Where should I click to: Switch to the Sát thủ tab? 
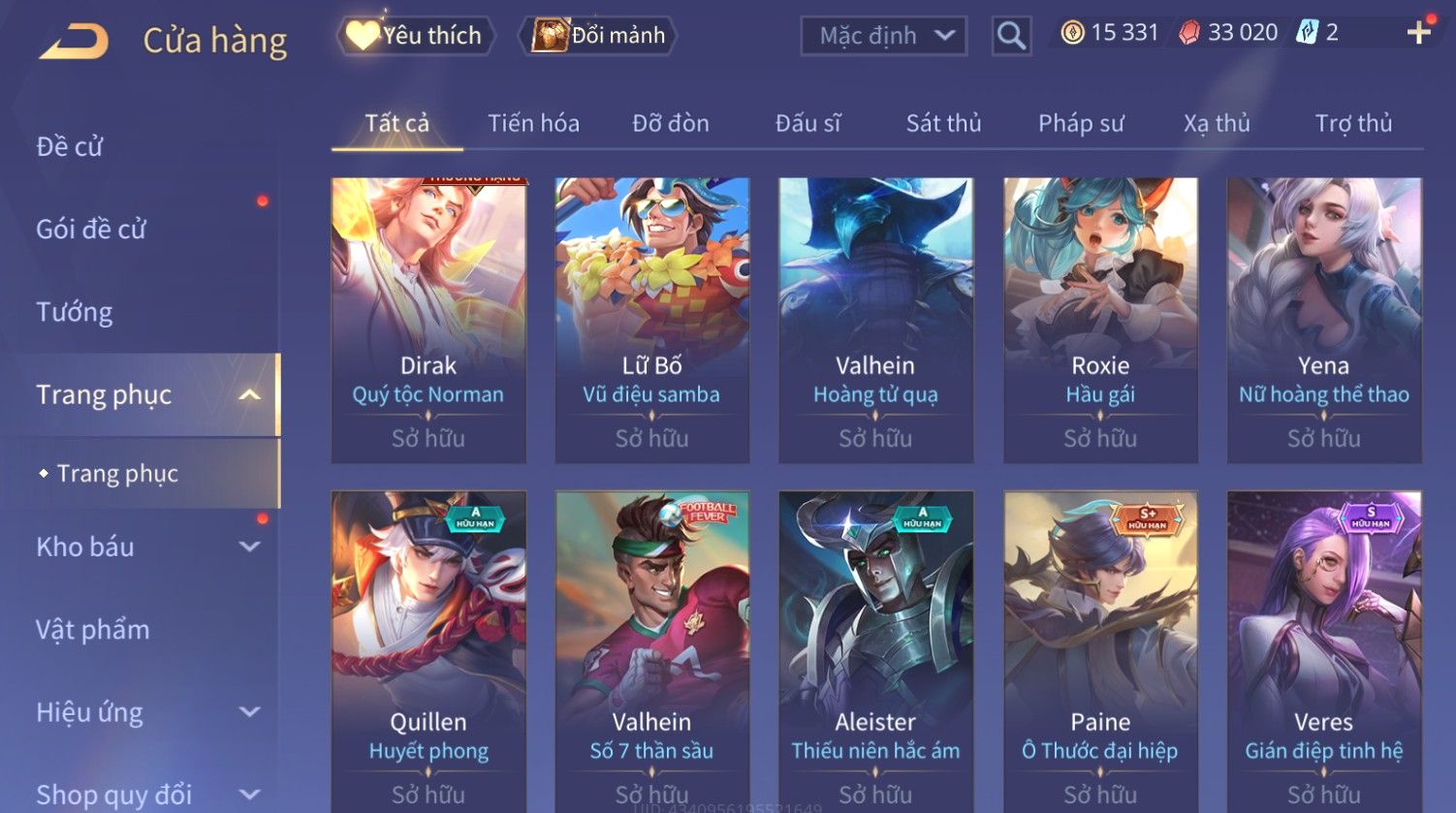pyautogui.click(x=943, y=123)
